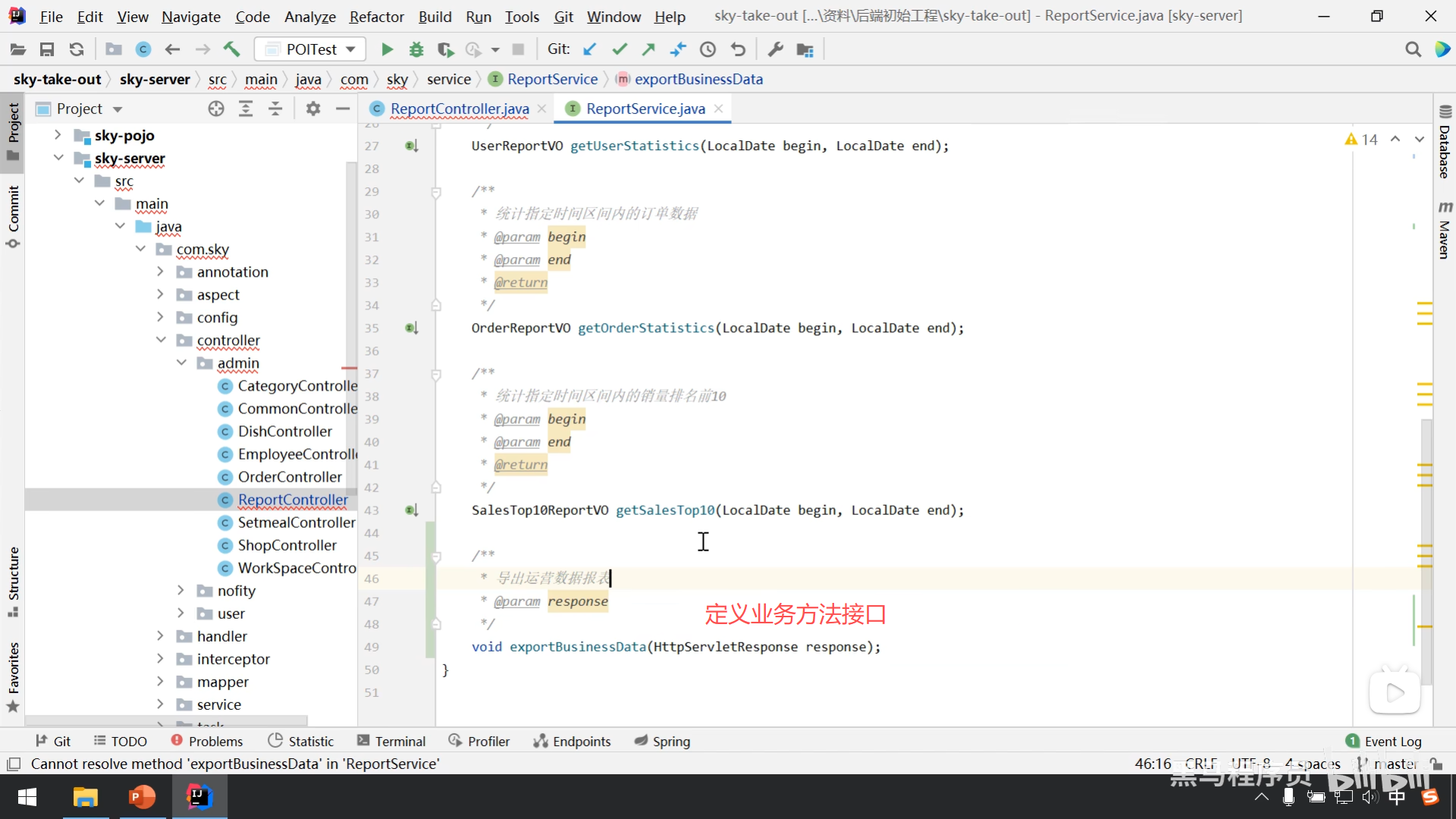This screenshot has height=819, width=1456.
Task: Click the Select Opened File target icon
Action: pyautogui.click(x=216, y=109)
